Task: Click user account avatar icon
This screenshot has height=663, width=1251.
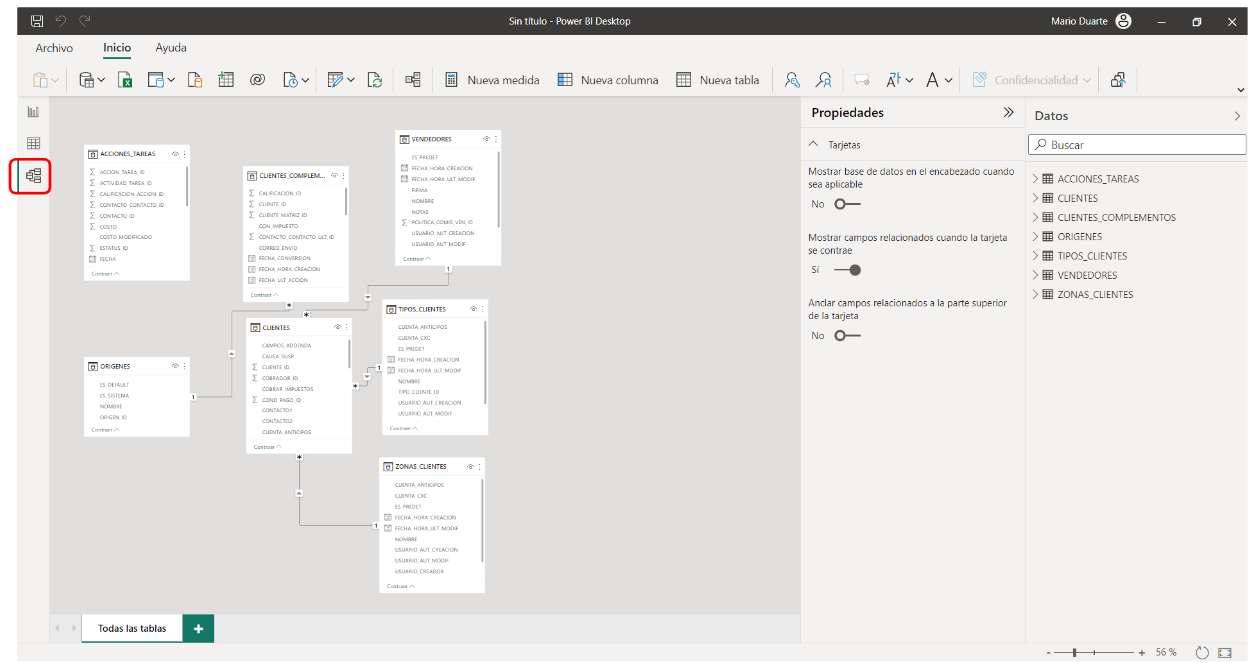Action: (x=1124, y=21)
